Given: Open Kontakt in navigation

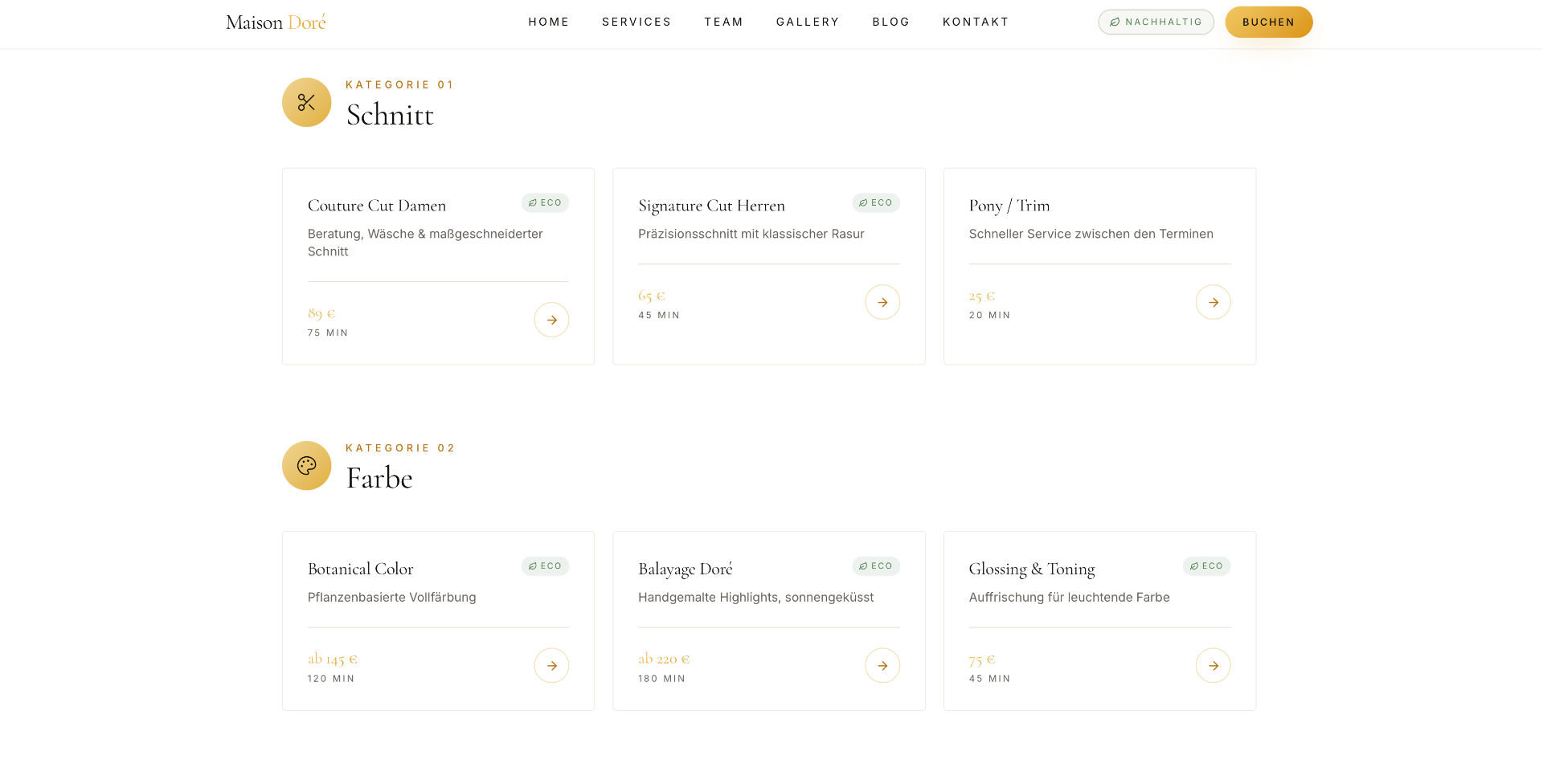Looking at the screenshot, I should (x=976, y=22).
